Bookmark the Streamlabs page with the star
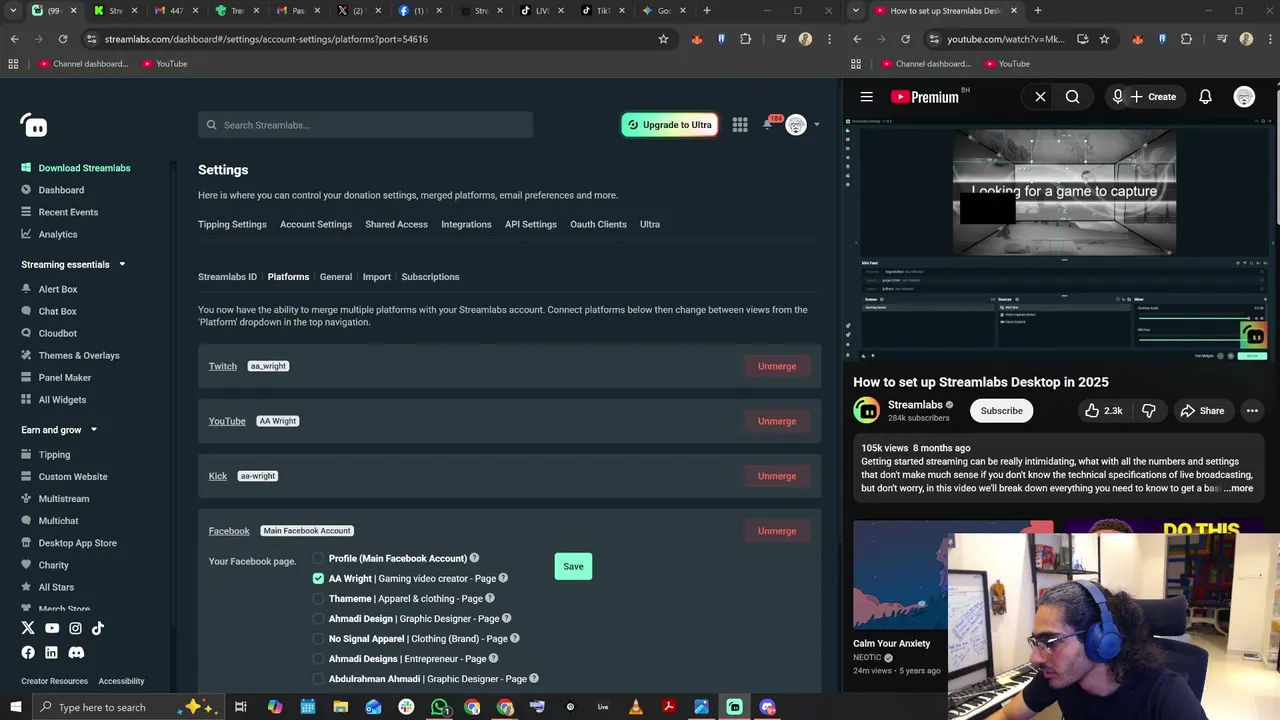The image size is (1280, 720). [x=663, y=39]
